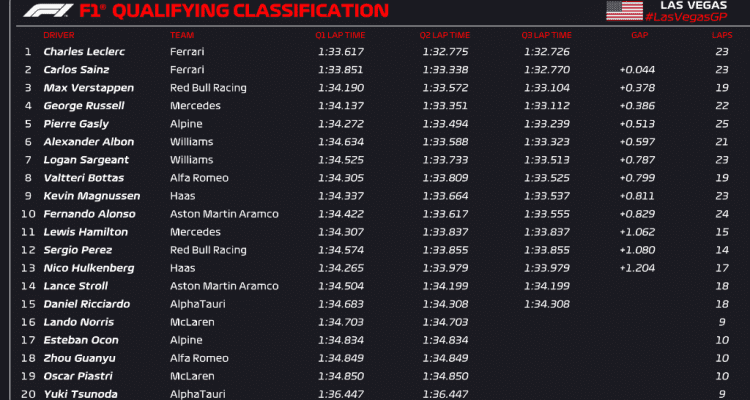Select driver Charles Leclerc
The height and width of the screenshot is (400, 750).
click(x=84, y=52)
